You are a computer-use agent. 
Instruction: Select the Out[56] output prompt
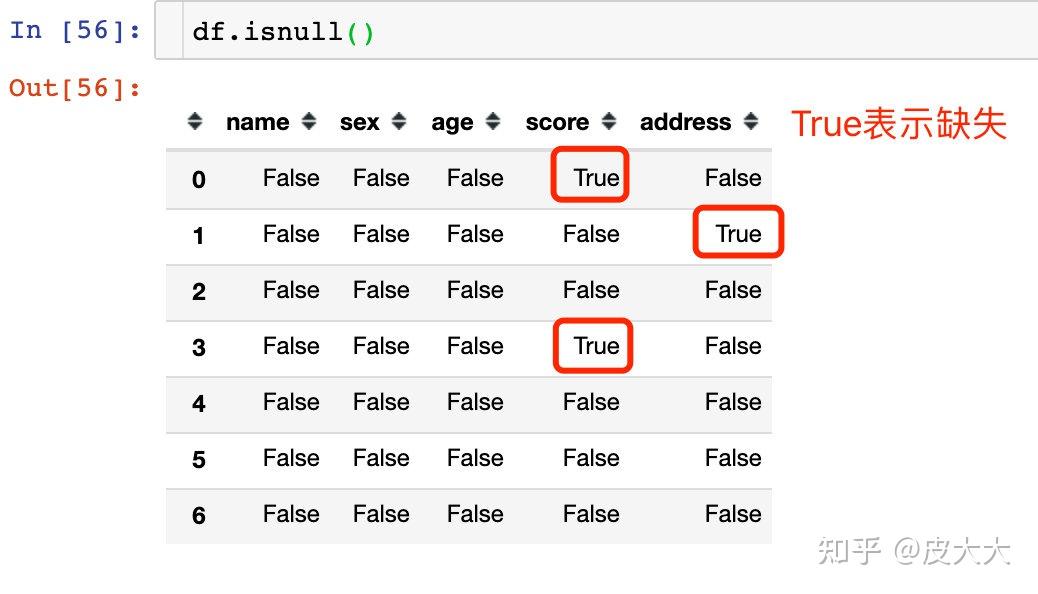coord(75,87)
